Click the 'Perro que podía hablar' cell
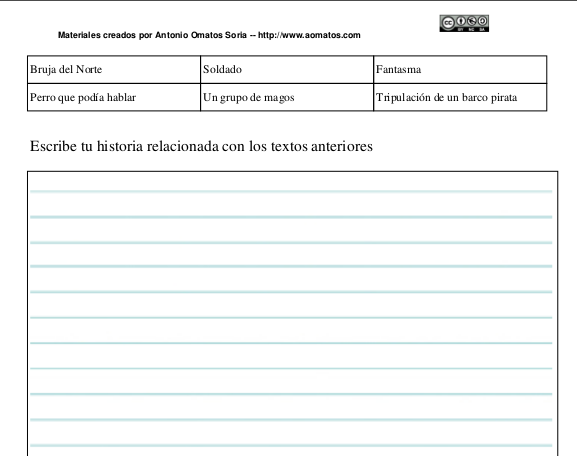Screen dimensions: 577x456 coord(114,97)
